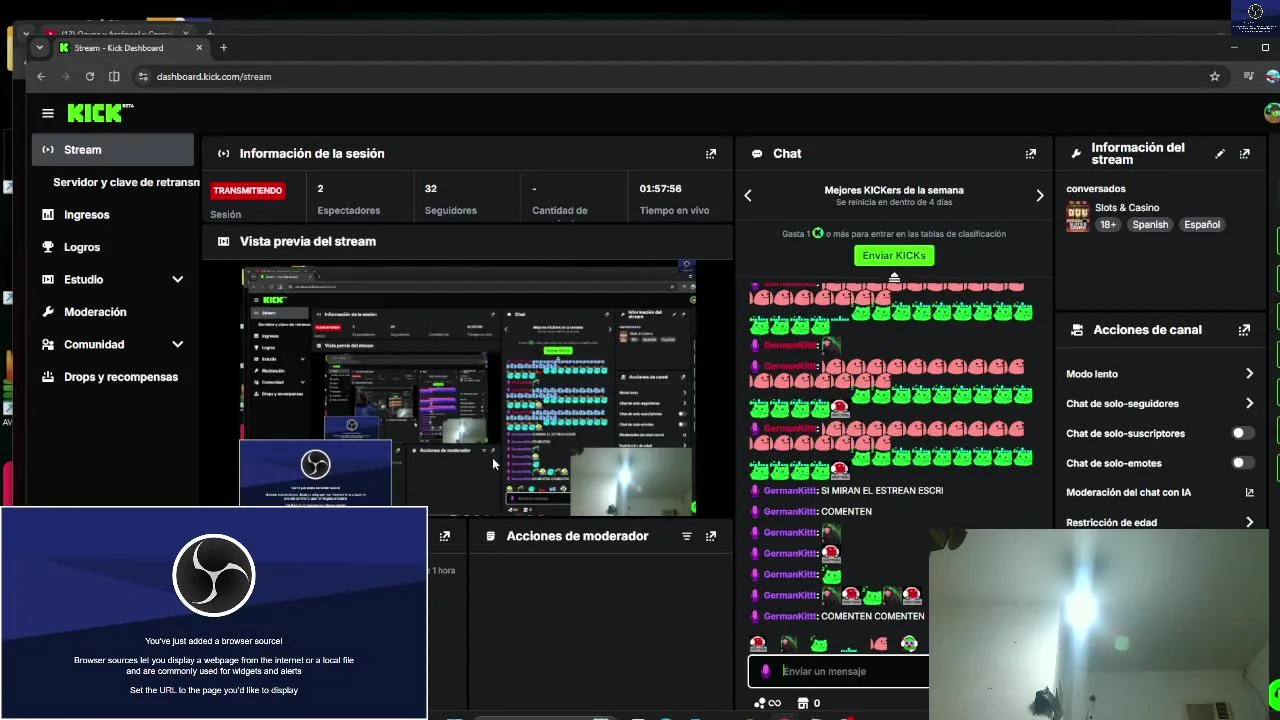
Task: Pop out the Chat panel
Action: point(1031,154)
